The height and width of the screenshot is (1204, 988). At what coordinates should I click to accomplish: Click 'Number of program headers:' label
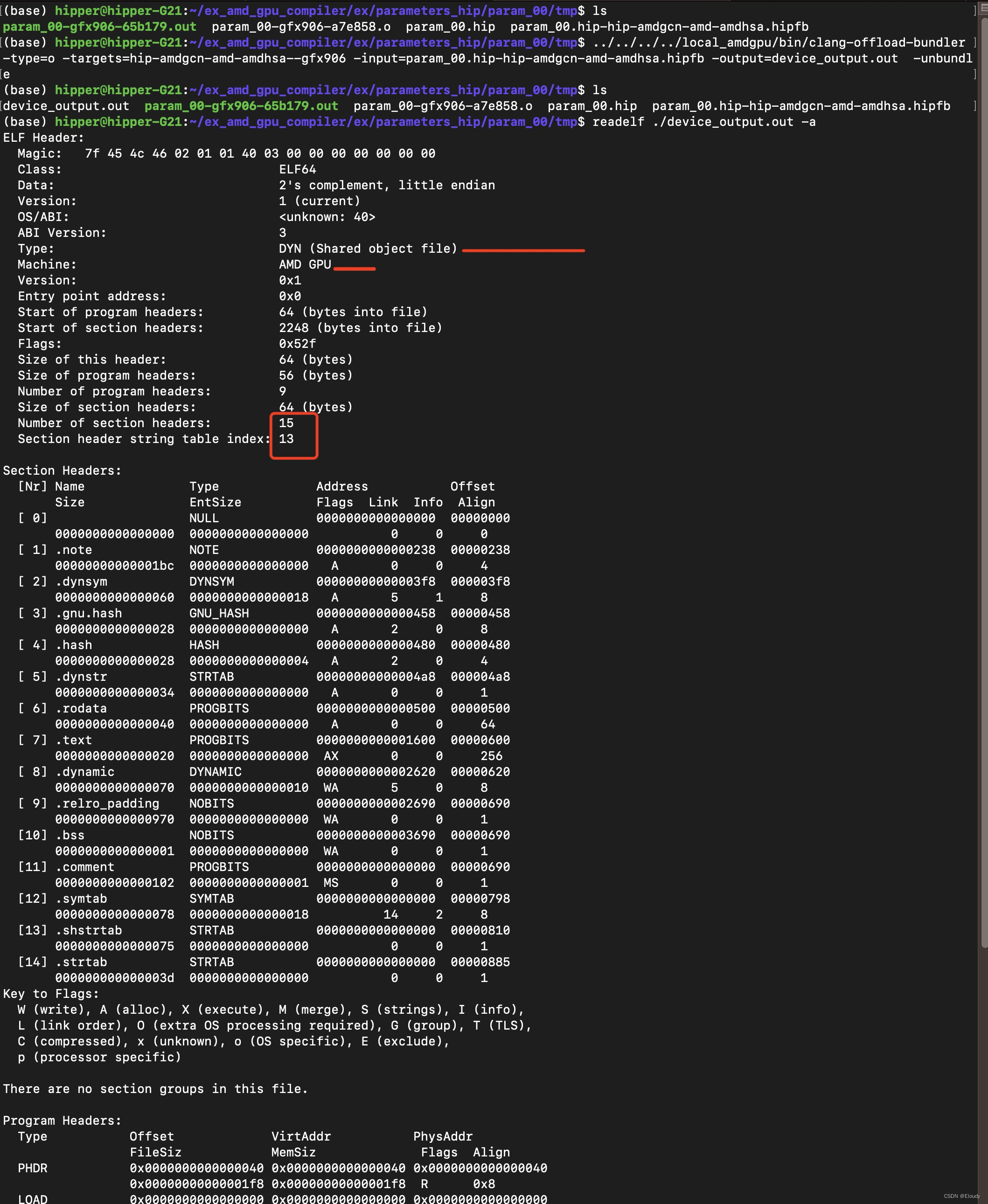(114, 392)
